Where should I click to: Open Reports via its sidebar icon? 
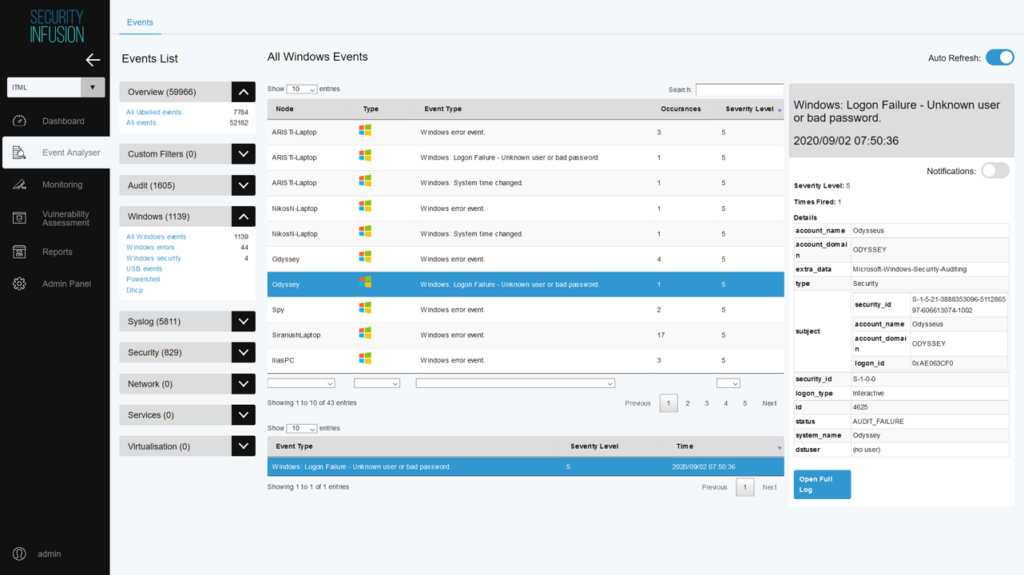click(19, 252)
